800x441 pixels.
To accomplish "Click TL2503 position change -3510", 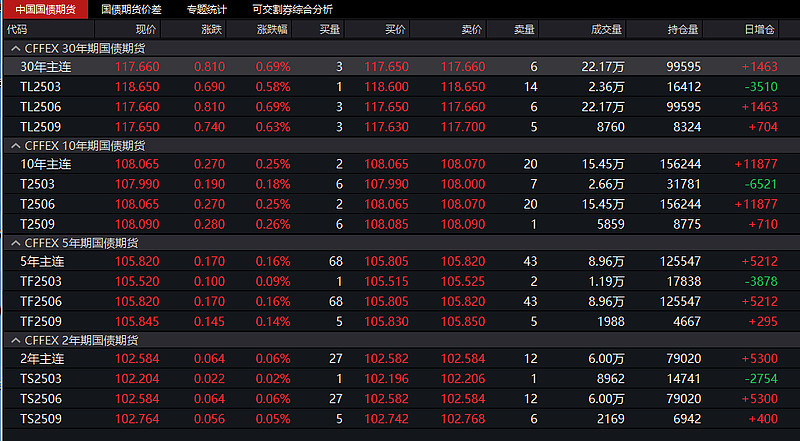I will coord(761,87).
